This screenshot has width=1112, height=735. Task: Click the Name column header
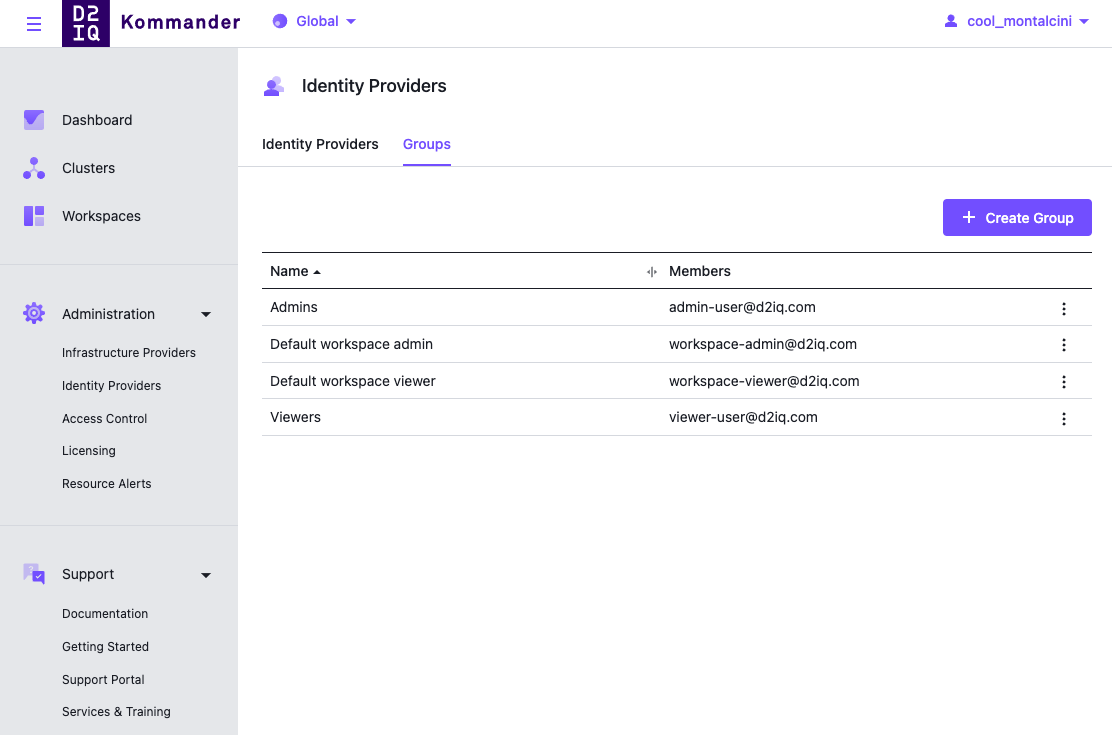click(x=289, y=271)
